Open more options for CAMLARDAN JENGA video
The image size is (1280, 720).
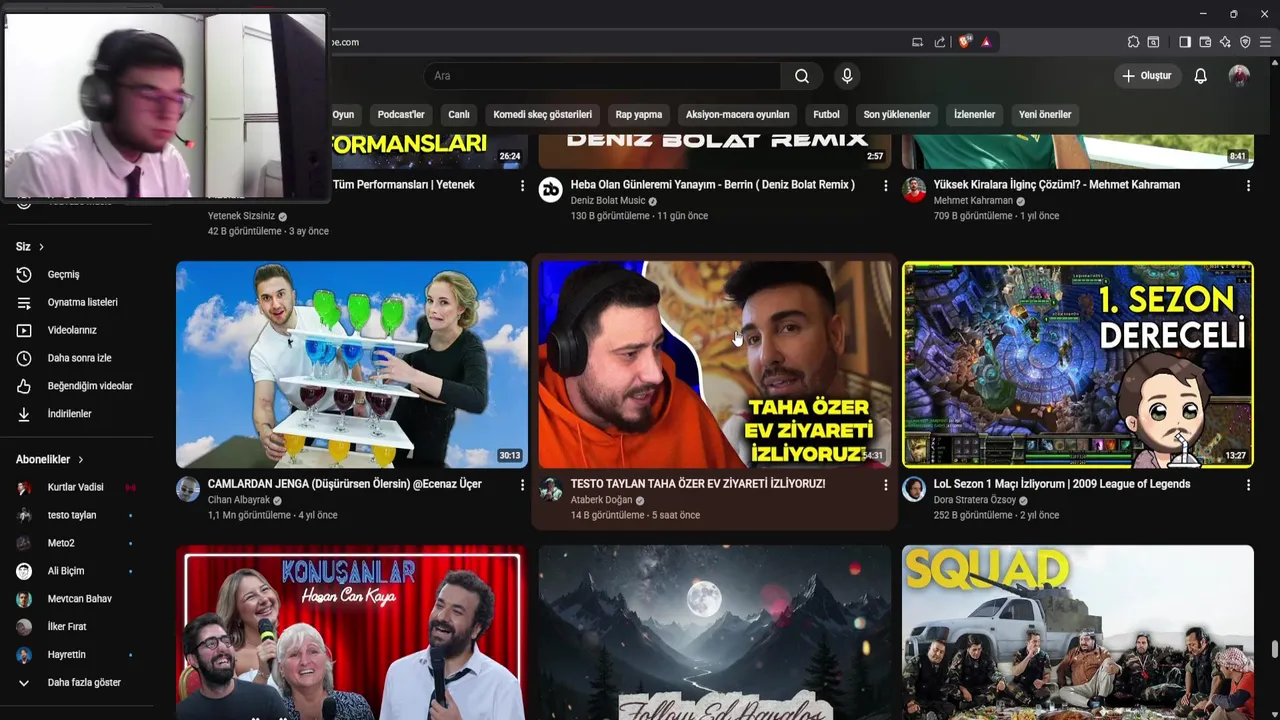pyautogui.click(x=522, y=485)
